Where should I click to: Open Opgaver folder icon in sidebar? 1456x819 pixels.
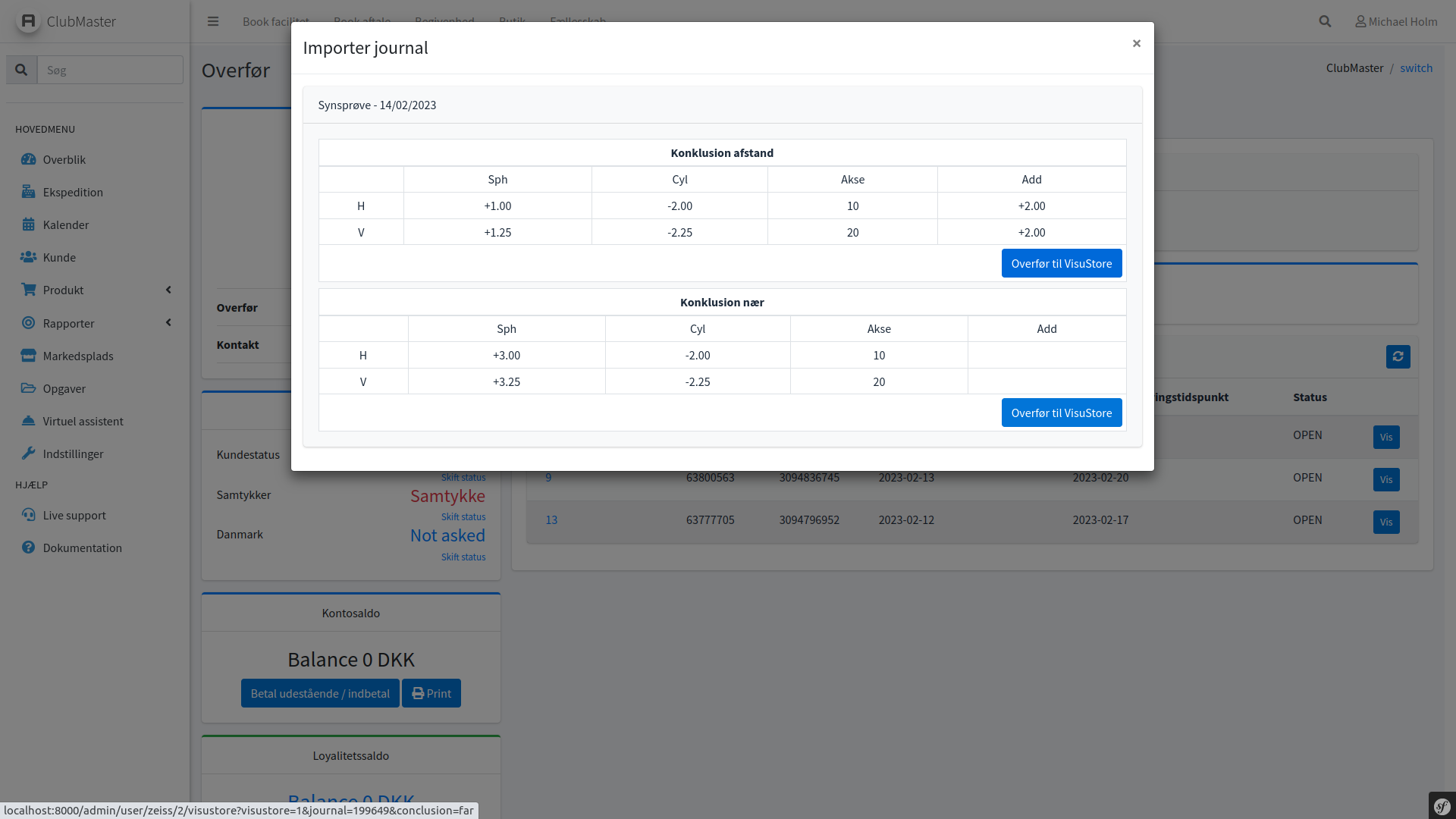28,388
